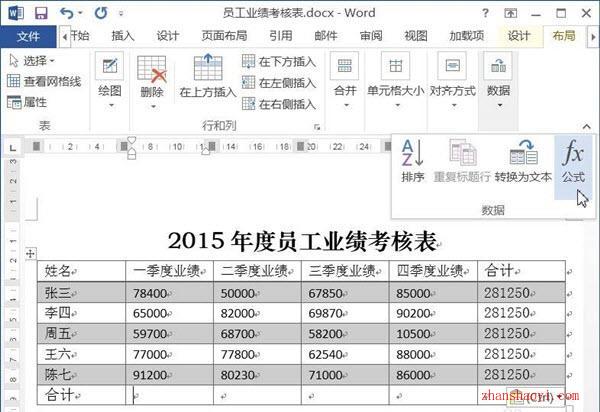Screen dimensions: 600x412
Task: Open the Quick Access Toolbar customize arrow
Action: coord(121,14)
